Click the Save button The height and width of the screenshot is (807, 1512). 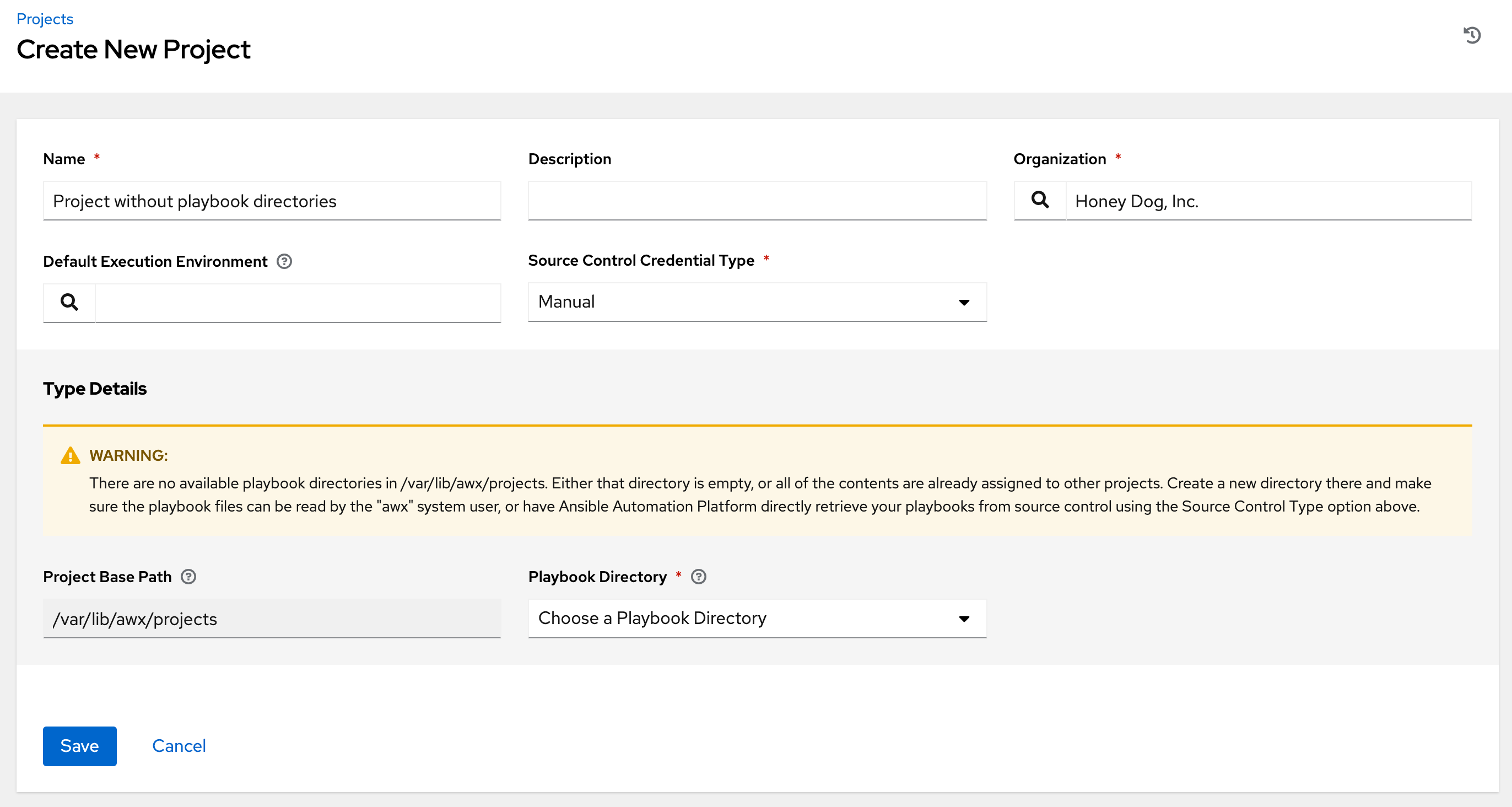80,746
